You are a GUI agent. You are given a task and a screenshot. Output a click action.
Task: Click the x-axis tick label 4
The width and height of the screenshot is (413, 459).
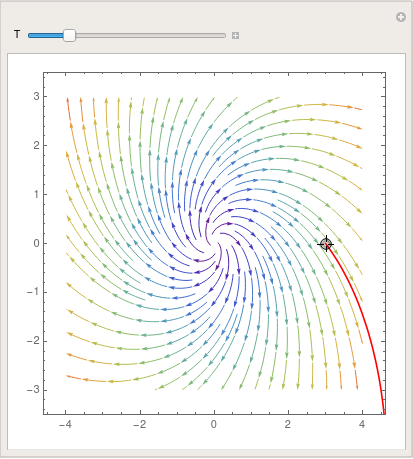(x=362, y=424)
